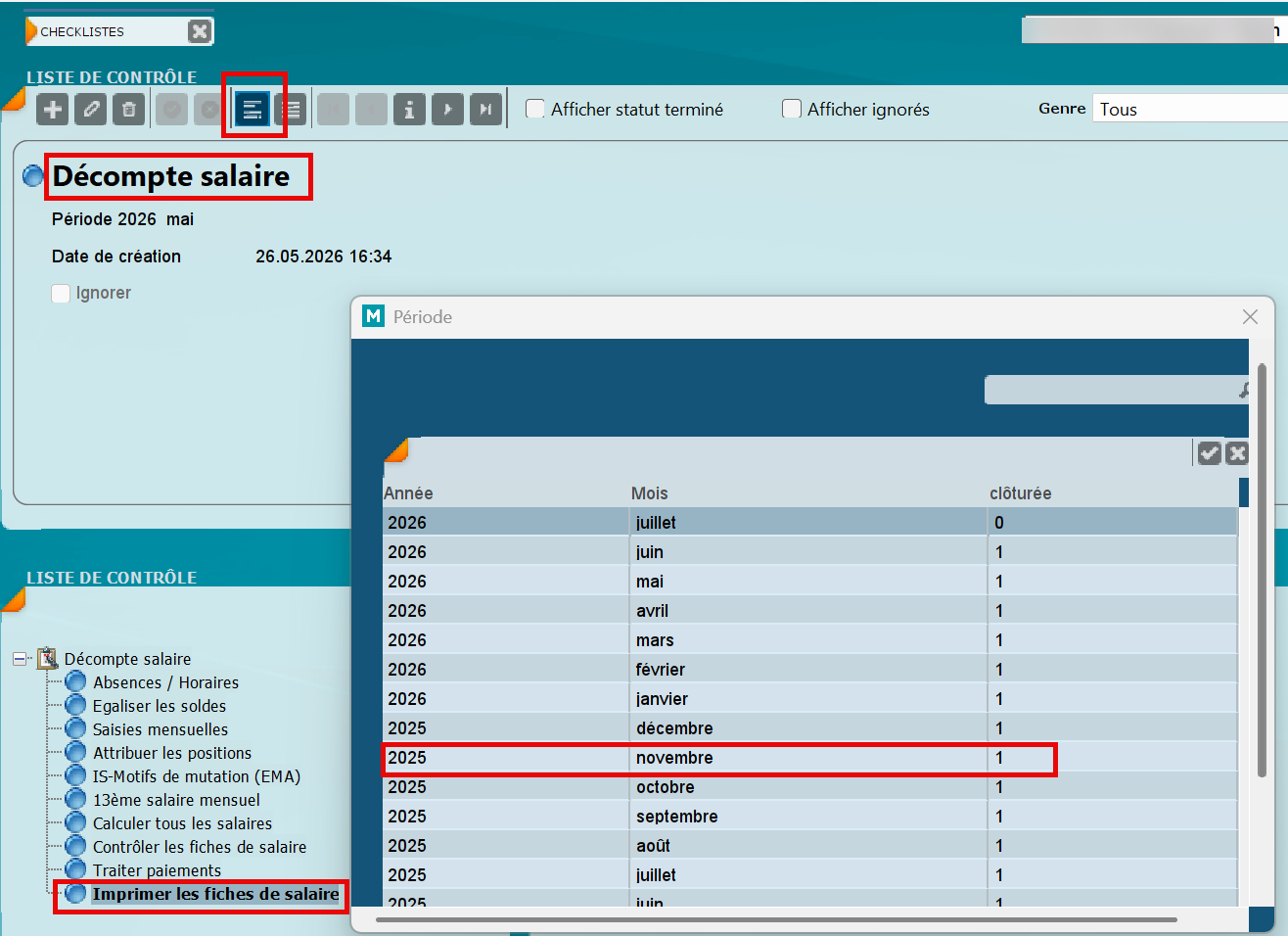
Task: Click the Période 2026 mai label
Action: click(x=123, y=219)
